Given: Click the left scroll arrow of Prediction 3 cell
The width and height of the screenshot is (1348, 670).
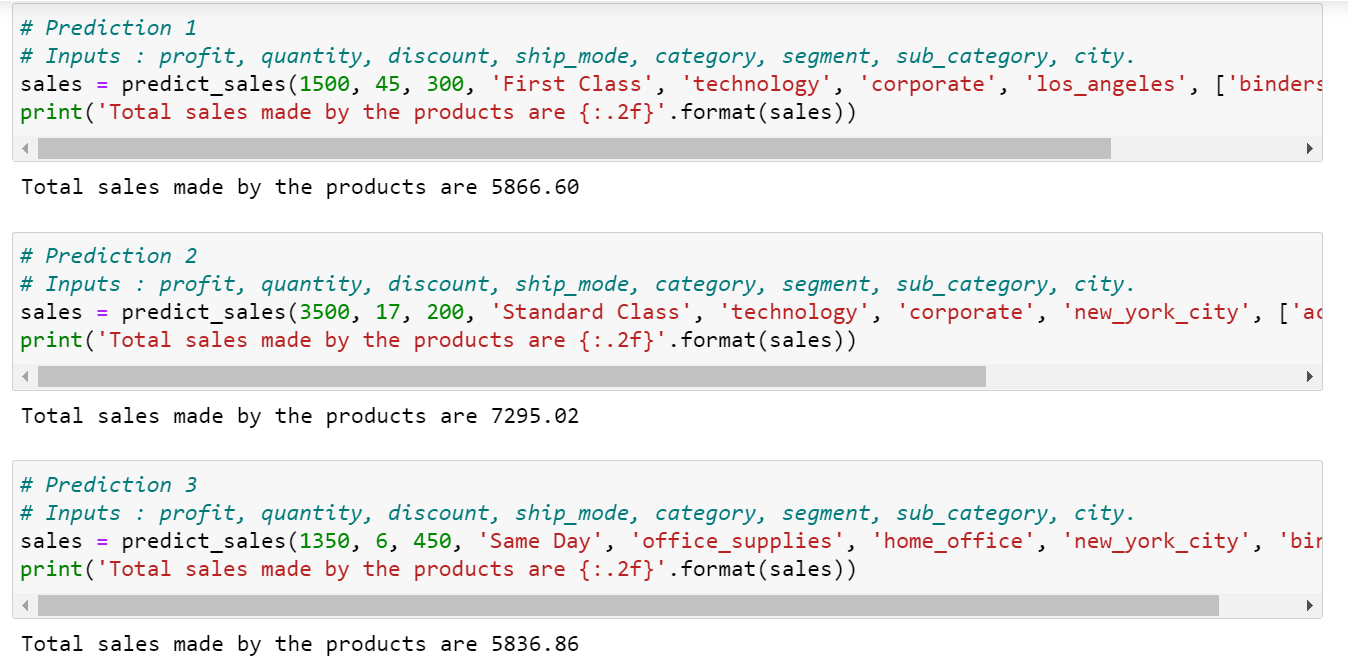Looking at the screenshot, I should 24,605.
